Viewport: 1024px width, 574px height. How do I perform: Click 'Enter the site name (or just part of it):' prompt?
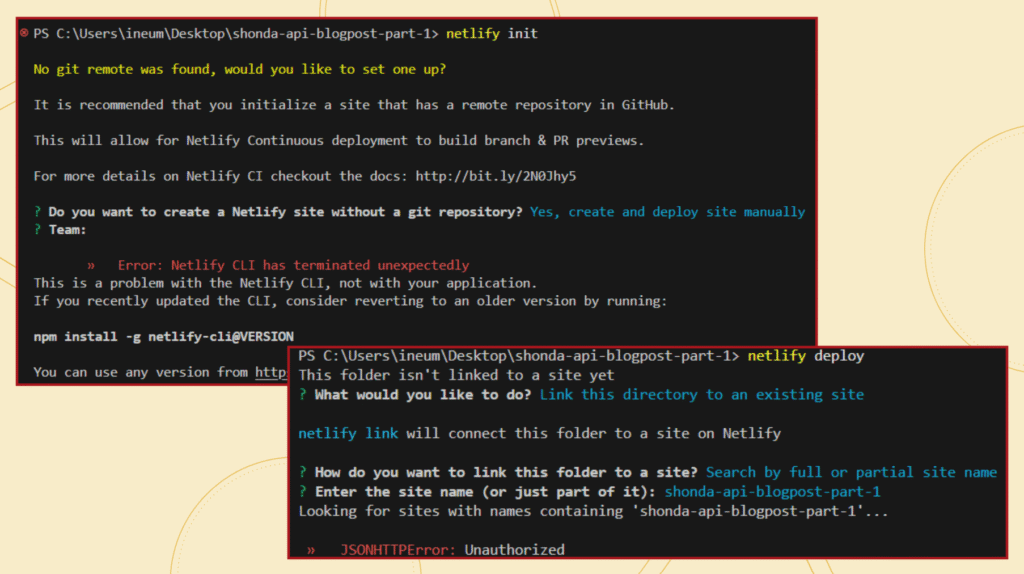click(485, 492)
